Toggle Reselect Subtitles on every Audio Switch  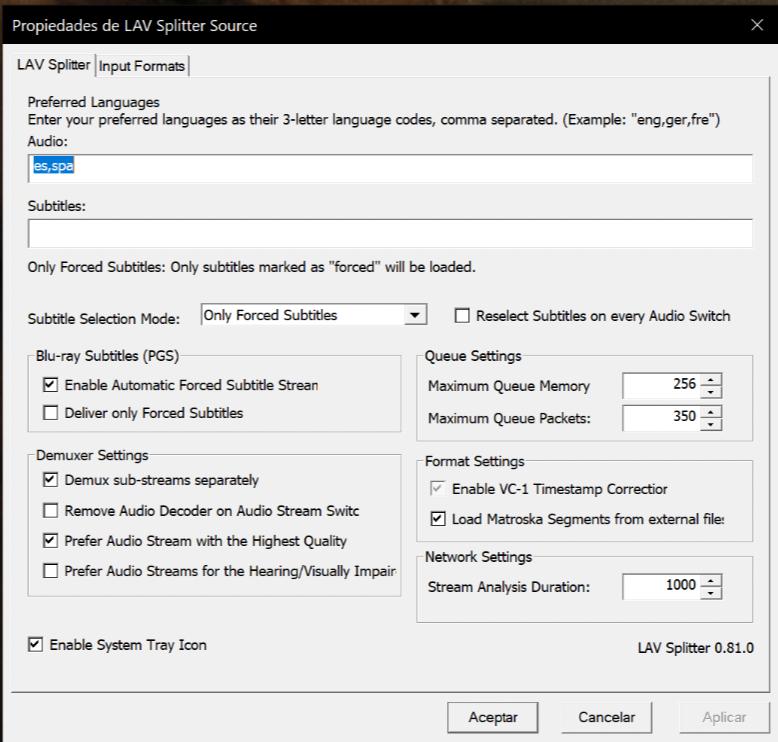pos(462,317)
